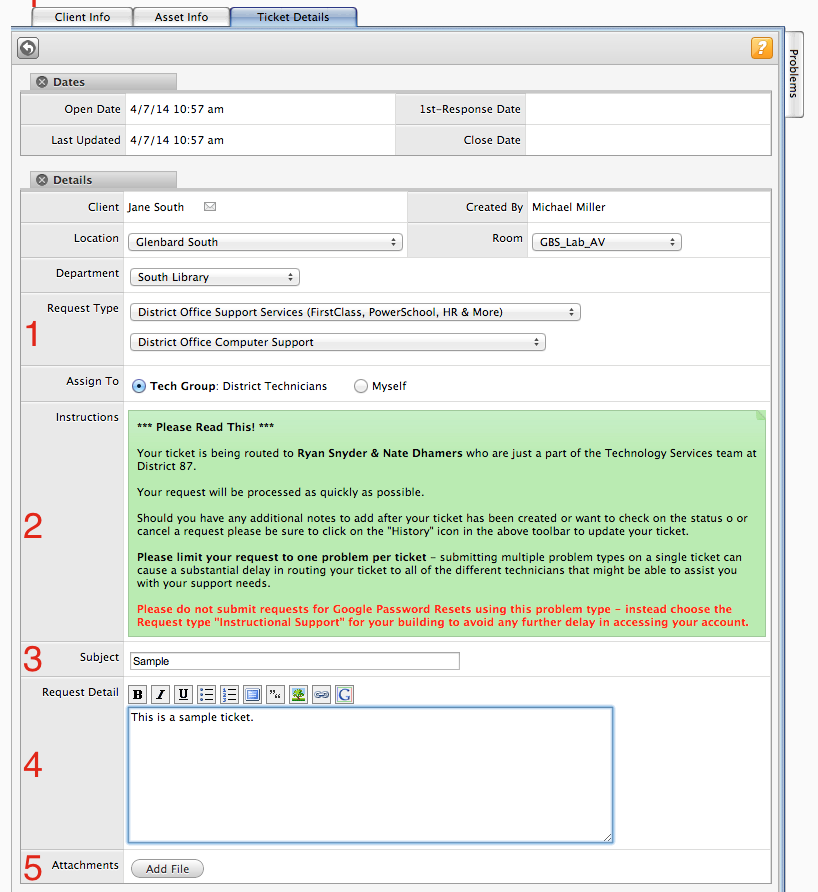Viewport: 818px width, 892px height.
Task: Insert a numbered list
Action: click(x=229, y=694)
